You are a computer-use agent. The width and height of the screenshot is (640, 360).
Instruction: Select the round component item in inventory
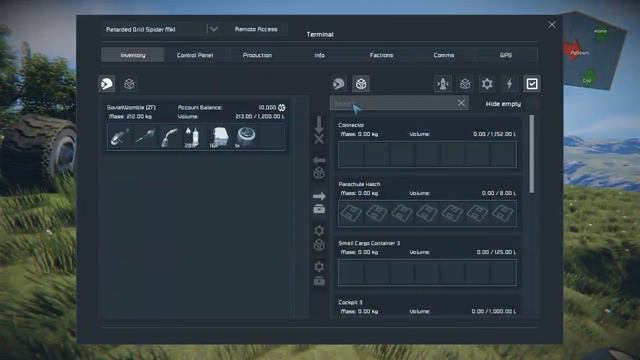[246, 137]
